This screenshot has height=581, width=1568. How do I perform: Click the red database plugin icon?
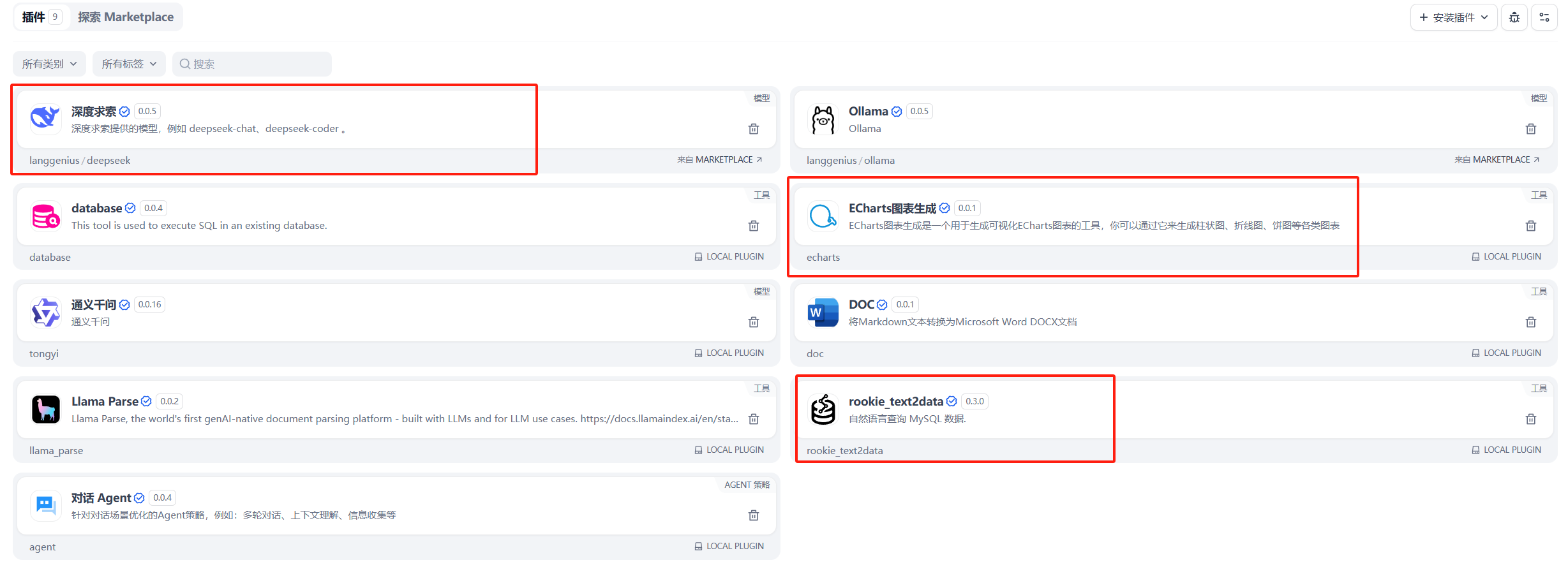tap(45, 216)
